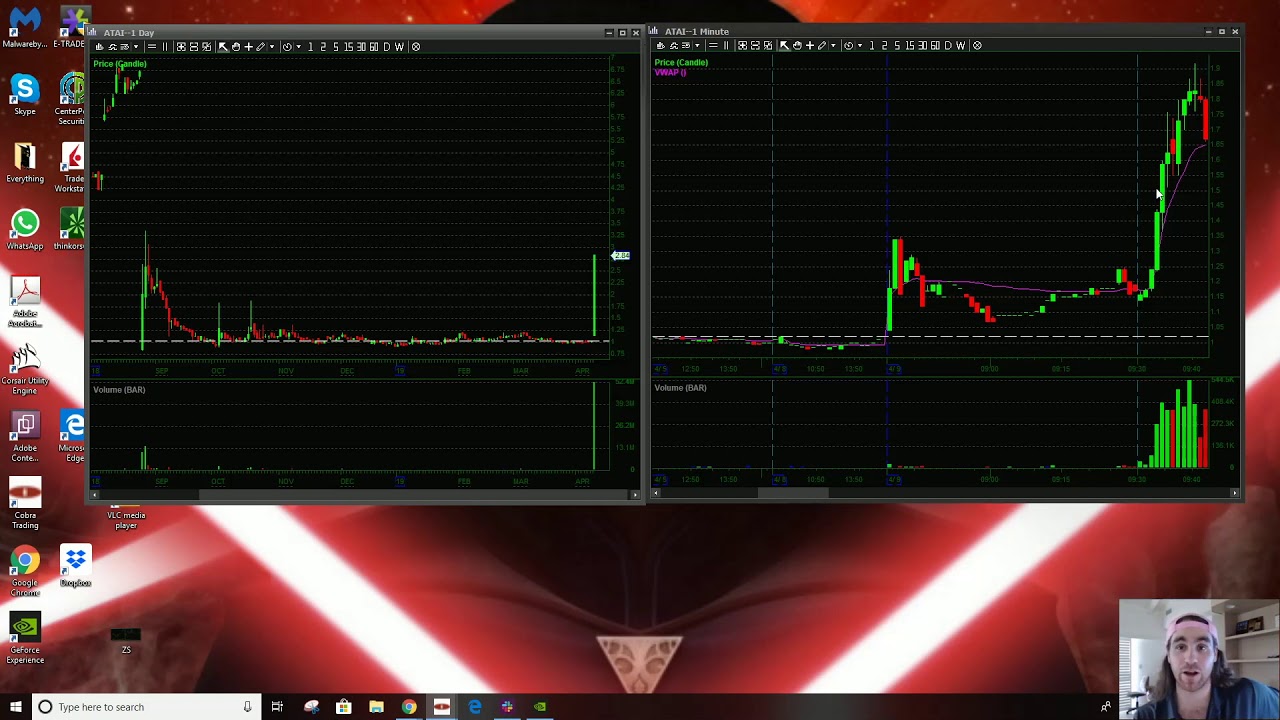Screen dimensions: 1280x720
Task: Expand chart settings dropdown in ATAI 1 Minute toolbar
Action: click(x=697, y=45)
